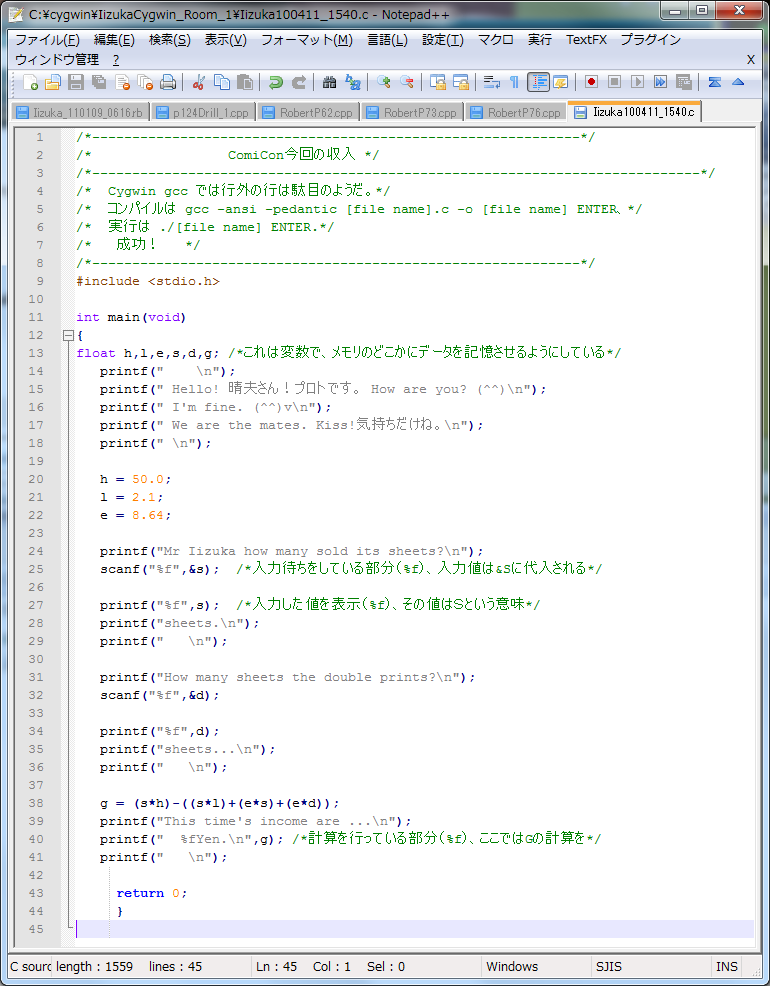
Task: Click the Save All toolbar icon
Action: [99, 82]
